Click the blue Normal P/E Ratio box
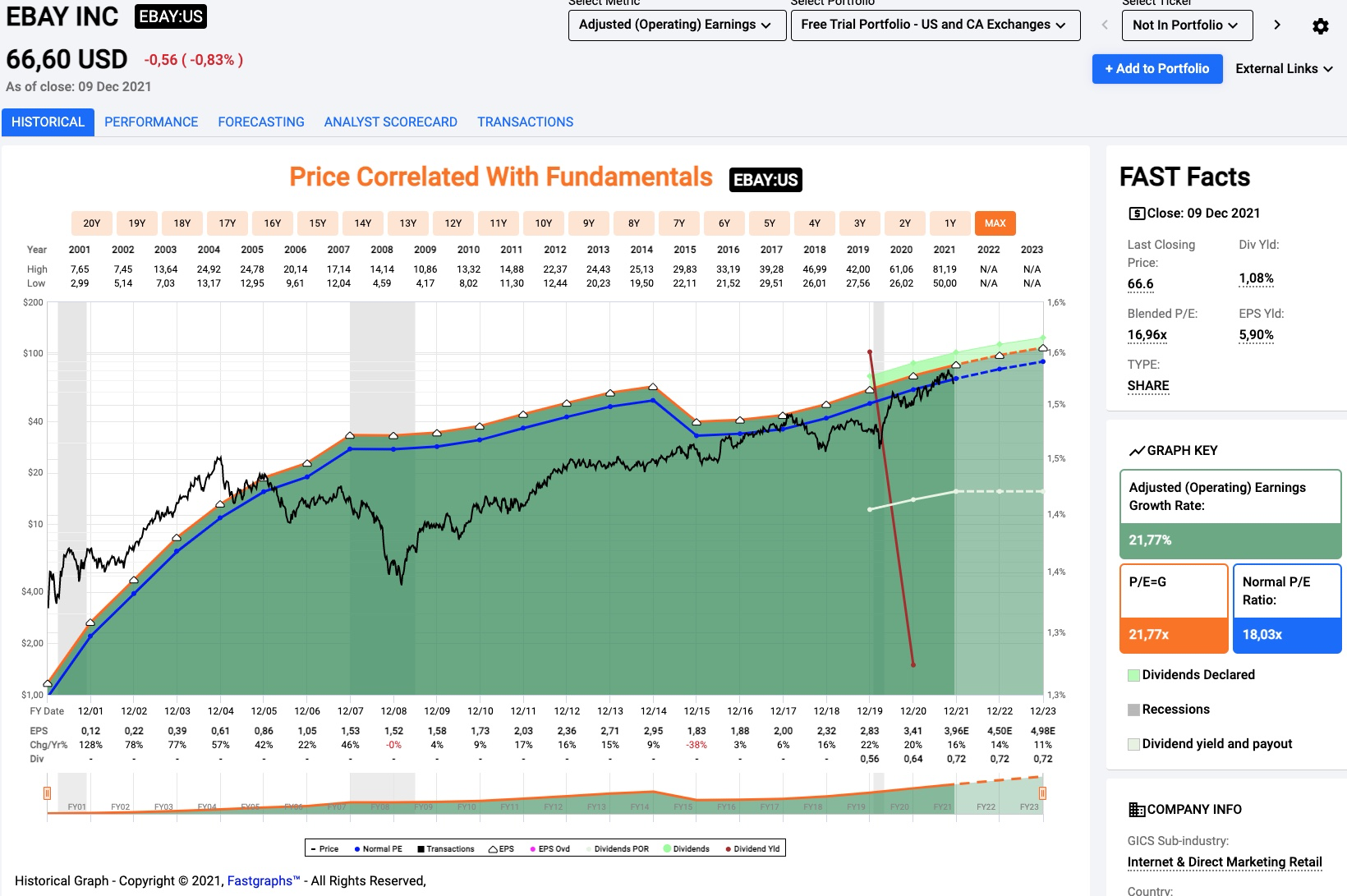1347x896 pixels. click(1287, 609)
